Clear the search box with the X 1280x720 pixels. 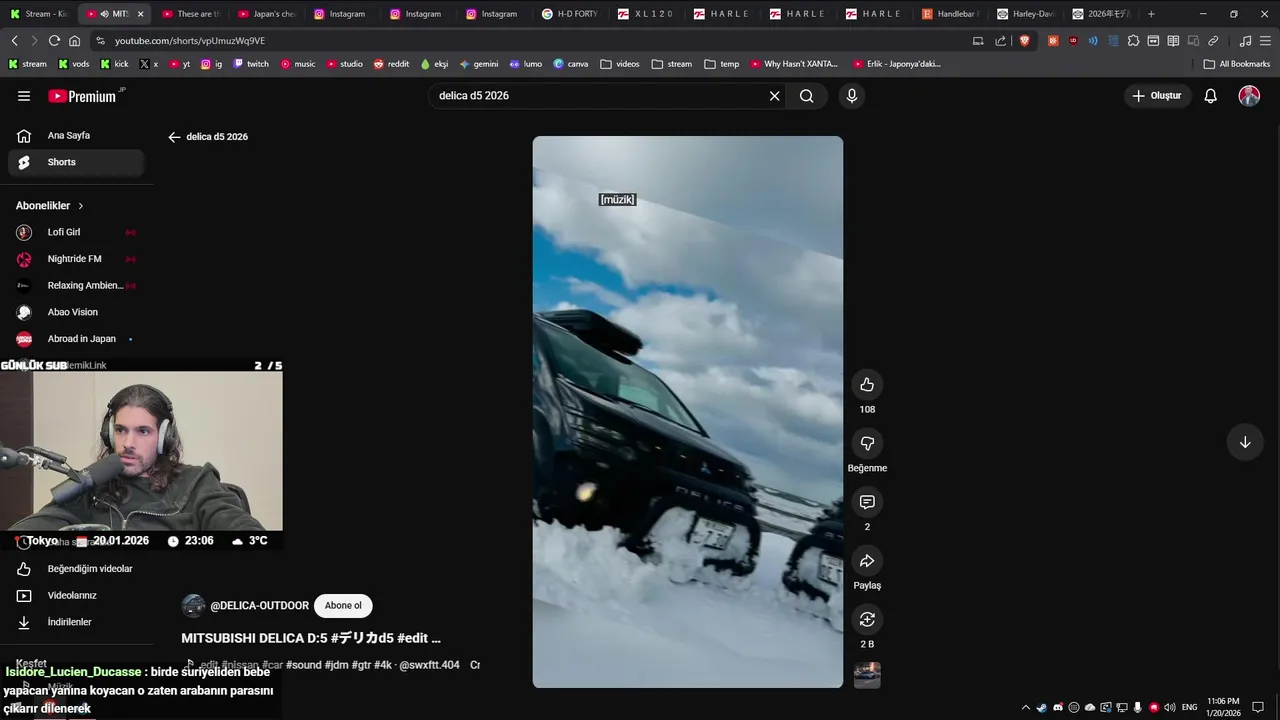coord(774,96)
